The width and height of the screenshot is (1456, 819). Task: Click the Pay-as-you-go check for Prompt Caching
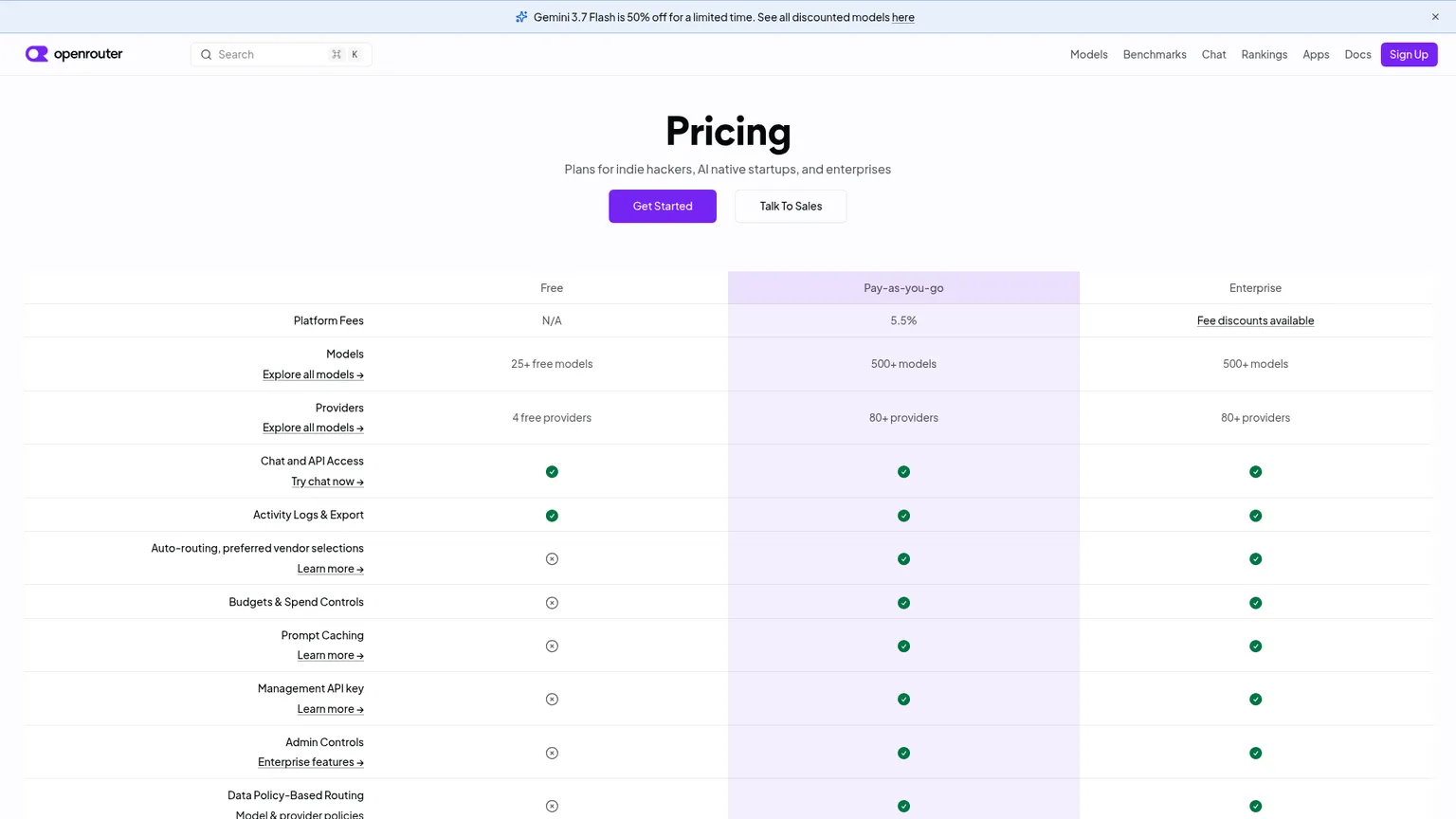click(x=903, y=646)
